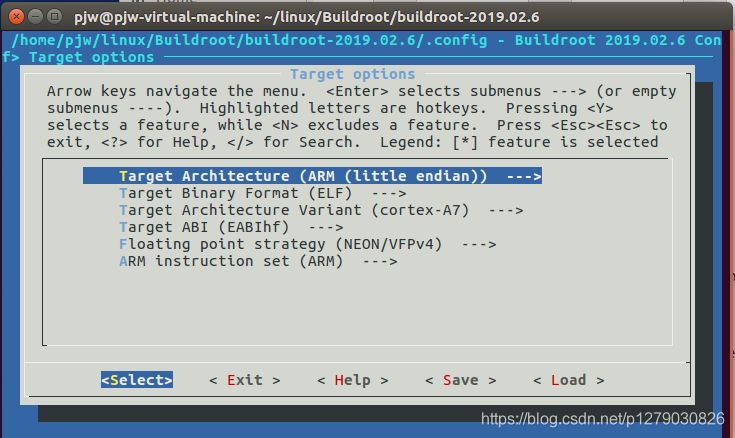Image resolution: width=735 pixels, height=438 pixels.
Task: Click the Exit button
Action: (x=245, y=380)
